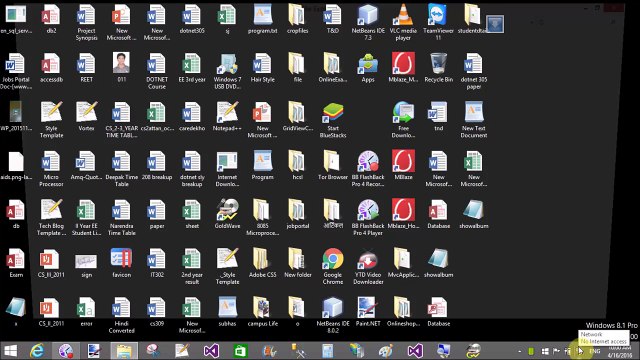Image resolution: width=640 pixels, height=360 pixels.
Task: Select the jobportal folder
Action: [297, 211]
